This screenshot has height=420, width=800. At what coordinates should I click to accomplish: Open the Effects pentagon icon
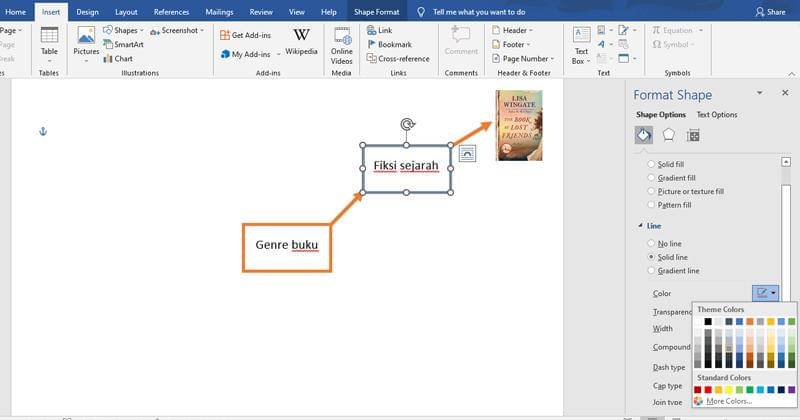click(x=669, y=135)
